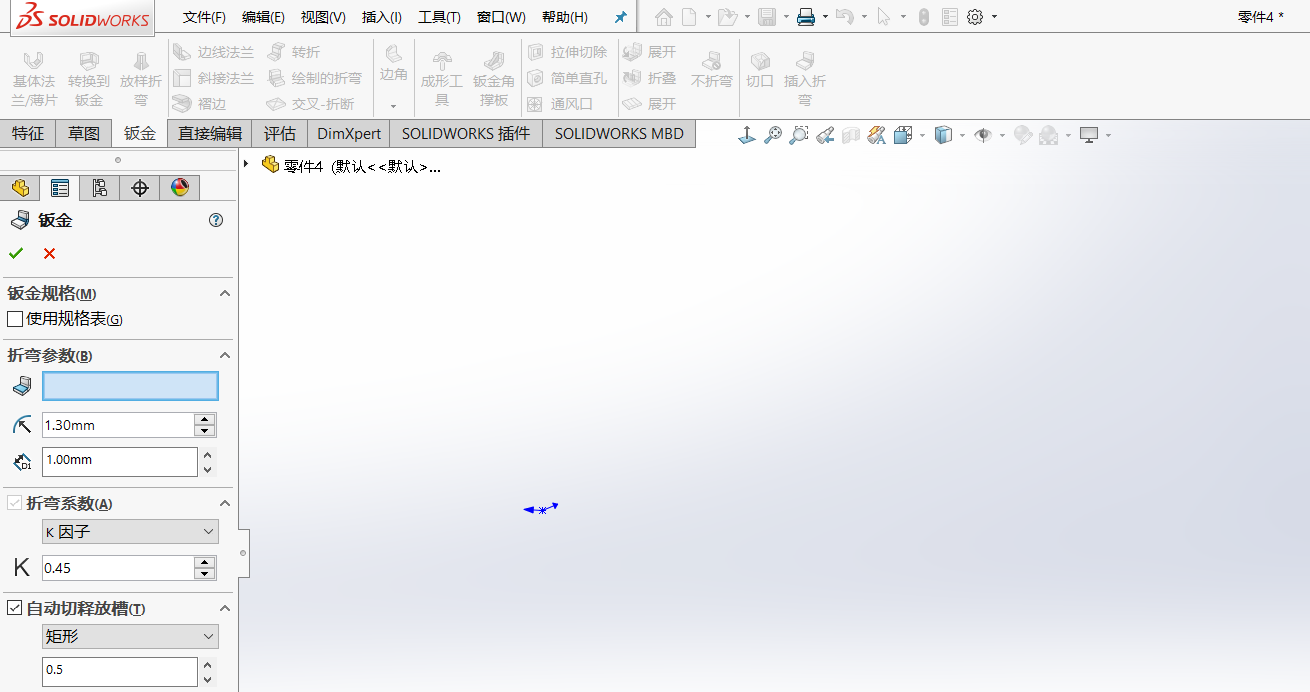
Task: Open the FeatureManager design tree tab
Action: pos(21,188)
